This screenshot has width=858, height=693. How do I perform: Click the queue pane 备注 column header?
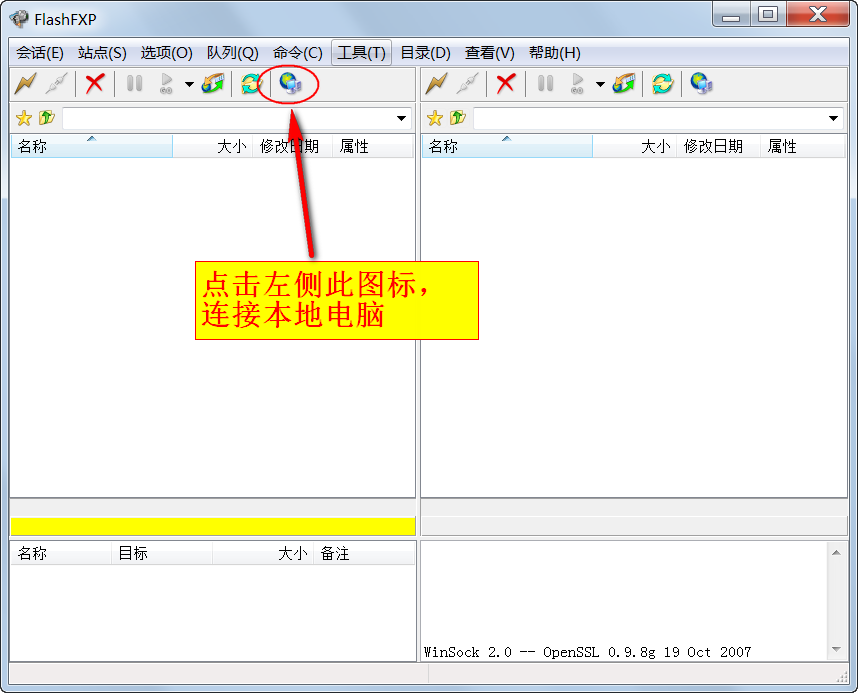click(x=364, y=553)
